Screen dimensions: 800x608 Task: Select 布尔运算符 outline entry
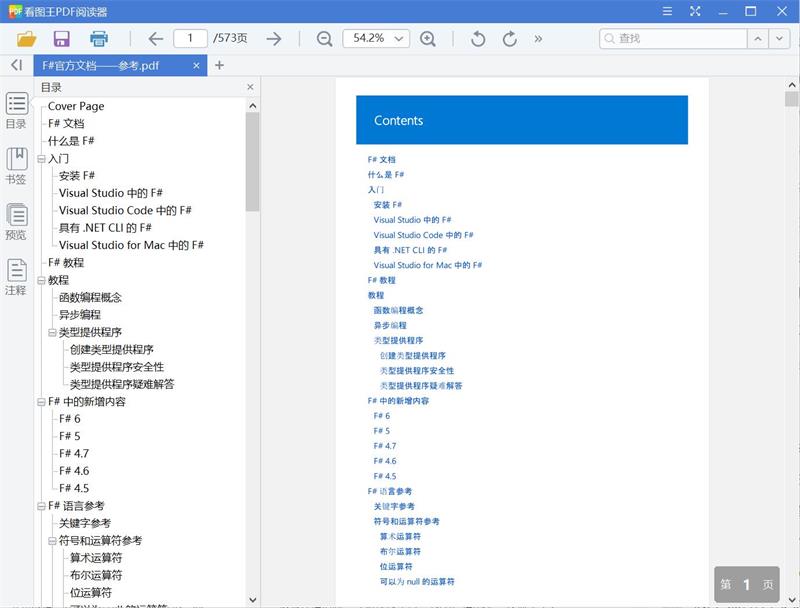[x=96, y=575]
